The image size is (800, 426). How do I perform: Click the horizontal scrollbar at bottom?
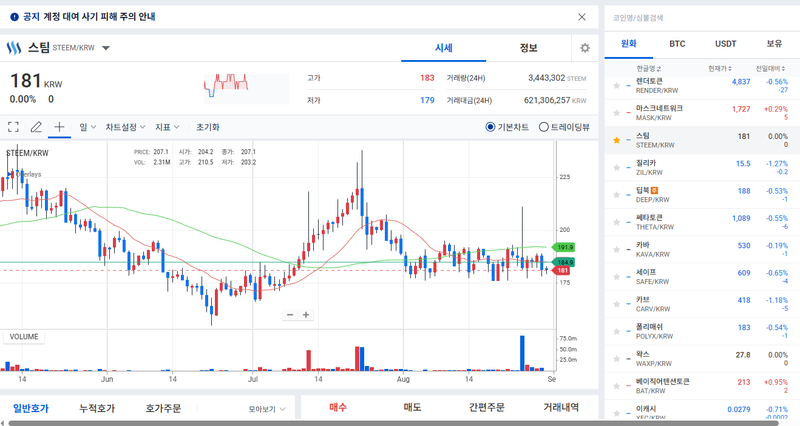[x=393, y=423]
